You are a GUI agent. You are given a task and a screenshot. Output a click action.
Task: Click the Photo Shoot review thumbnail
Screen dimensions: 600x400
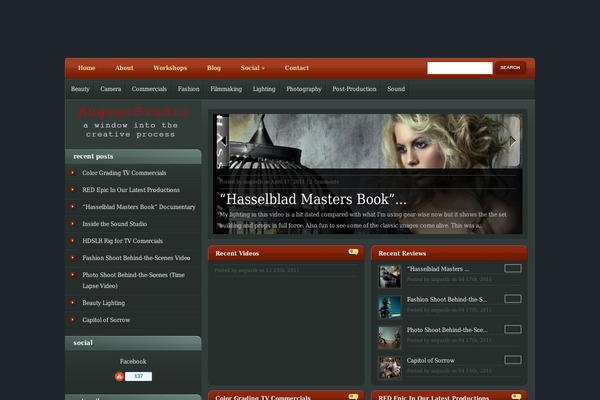click(x=390, y=338)
